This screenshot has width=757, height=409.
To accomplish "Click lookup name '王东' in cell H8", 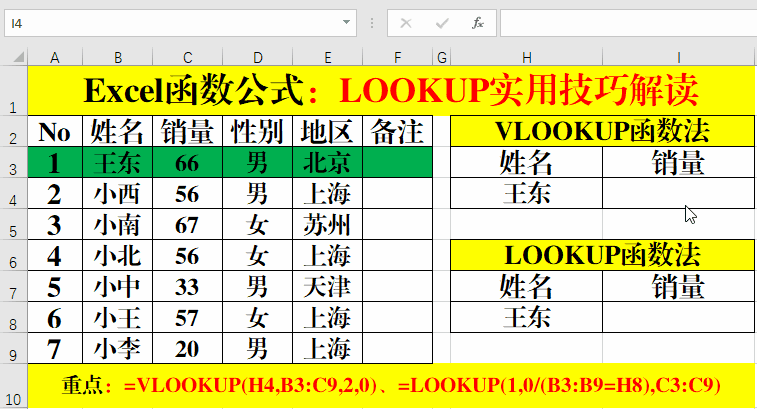I will (x=527, y=317).
